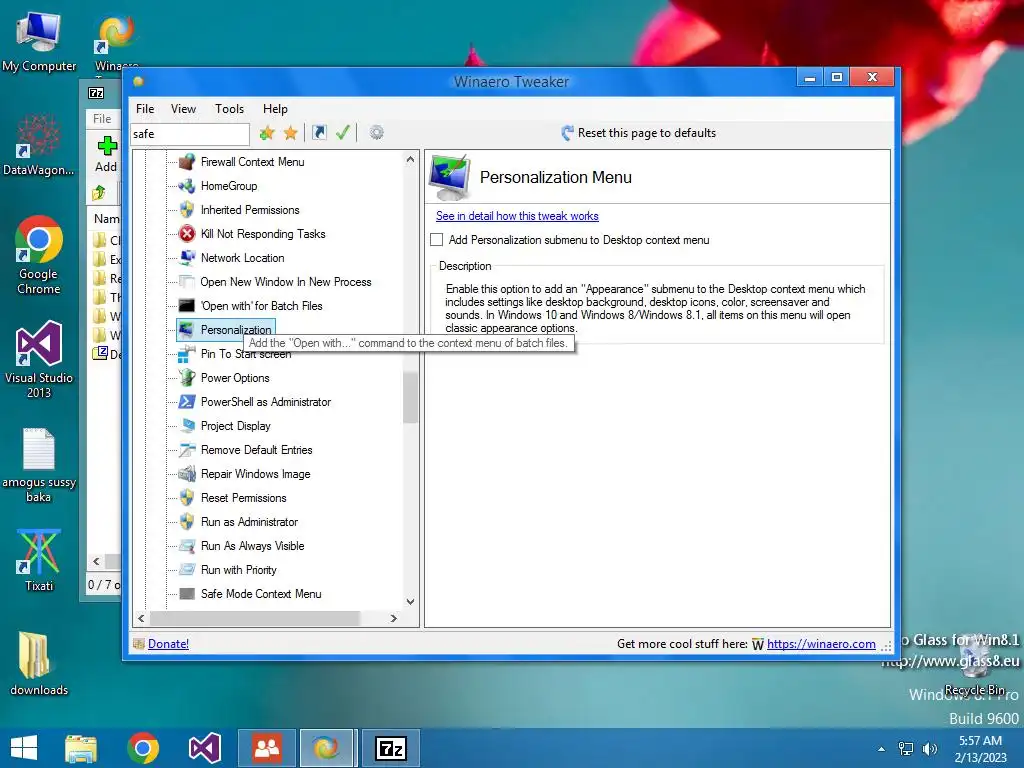Select Reset Permissions tree item

pyautogui.click(x=244, y=498)
